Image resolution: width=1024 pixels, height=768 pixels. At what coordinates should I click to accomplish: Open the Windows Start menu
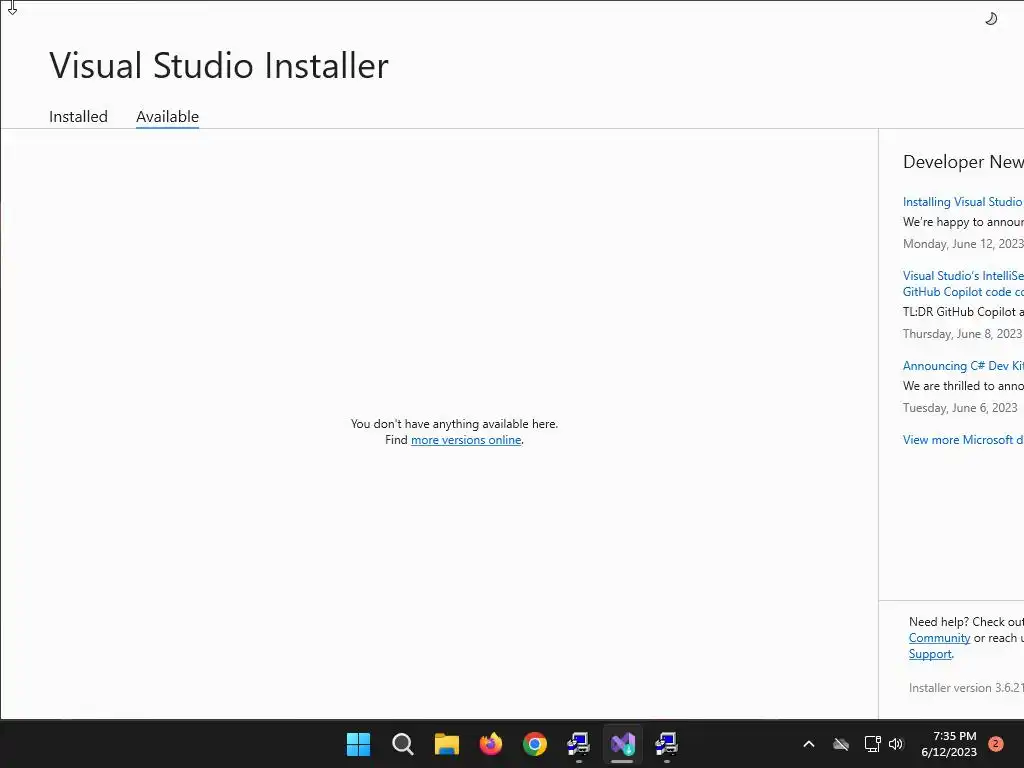358,744
